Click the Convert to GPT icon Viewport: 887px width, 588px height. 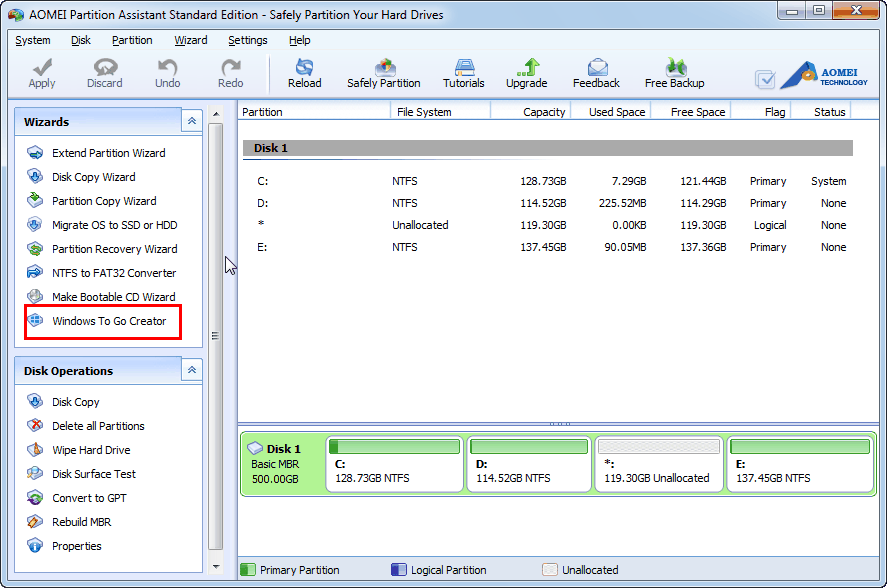pos(35,497)
